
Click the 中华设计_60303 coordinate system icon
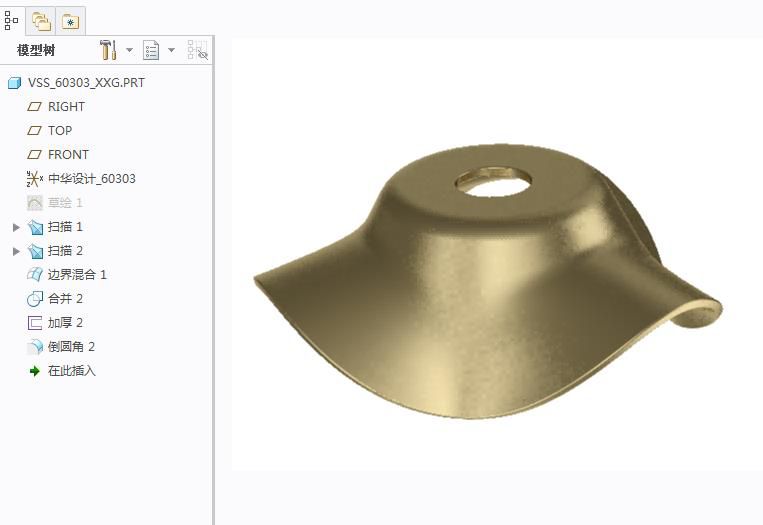[35, 178]
